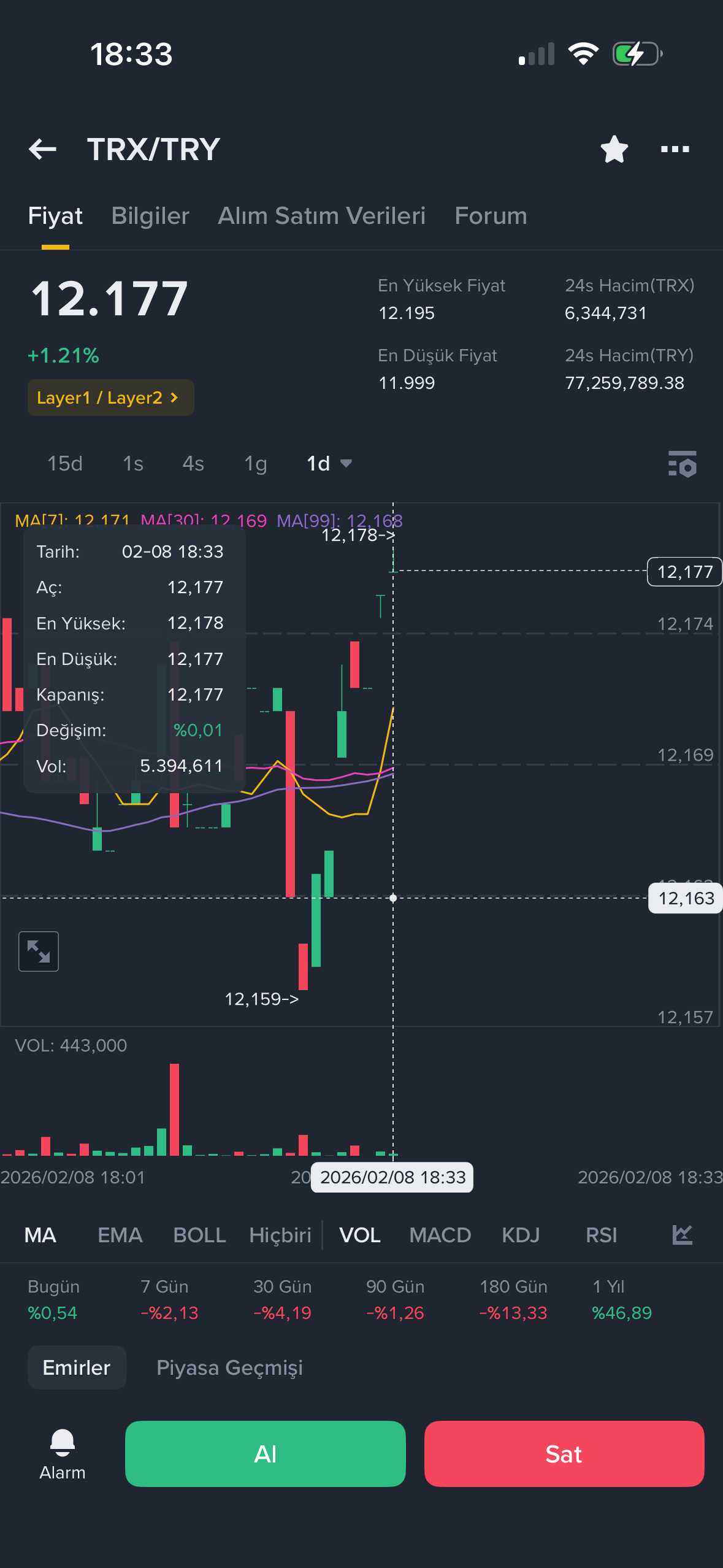Viewport: 723px width, 1568px height.
Task: Toggle the RSI sub-indicator
Action: point(601,1235)
